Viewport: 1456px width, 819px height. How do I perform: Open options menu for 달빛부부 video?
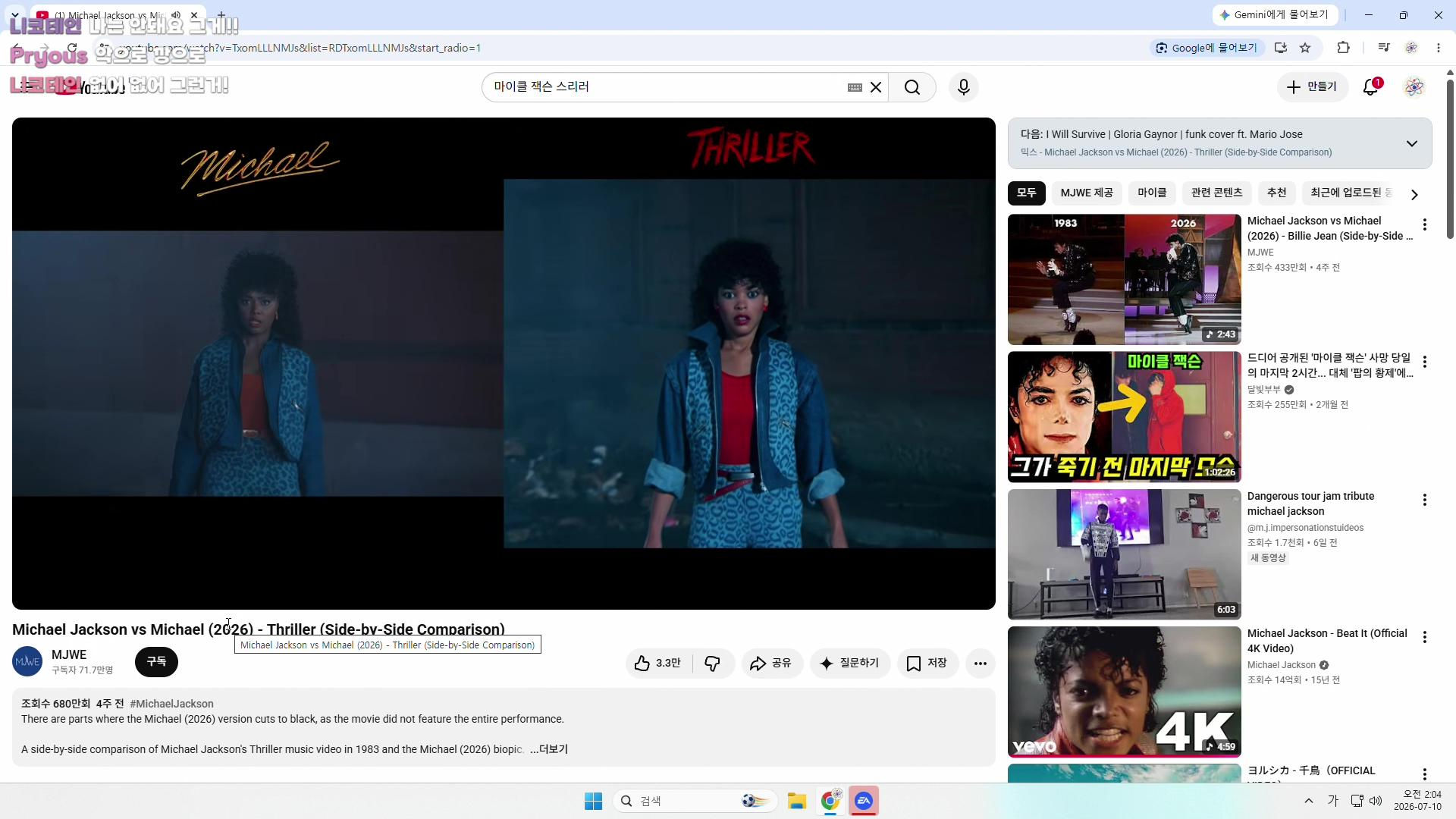pos(1425,362)
